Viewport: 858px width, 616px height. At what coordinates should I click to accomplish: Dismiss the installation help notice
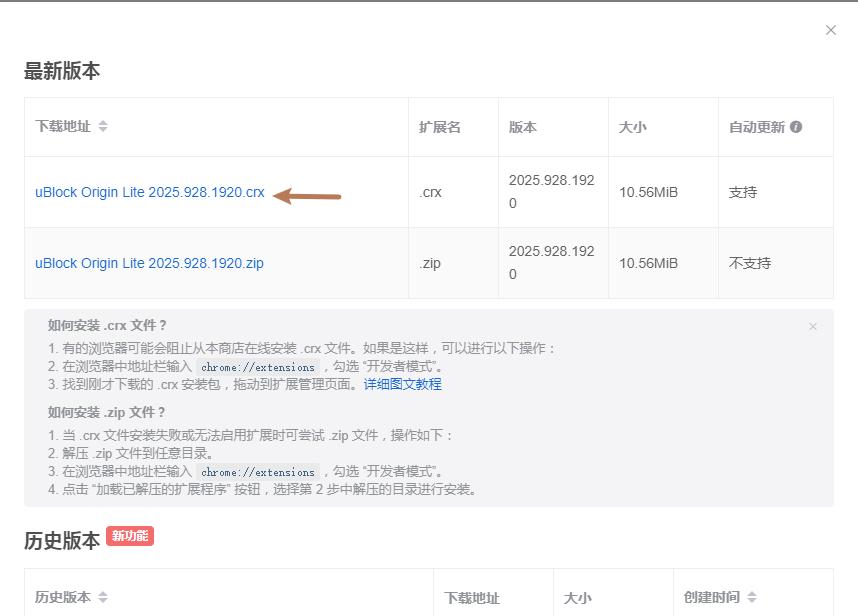813,327
